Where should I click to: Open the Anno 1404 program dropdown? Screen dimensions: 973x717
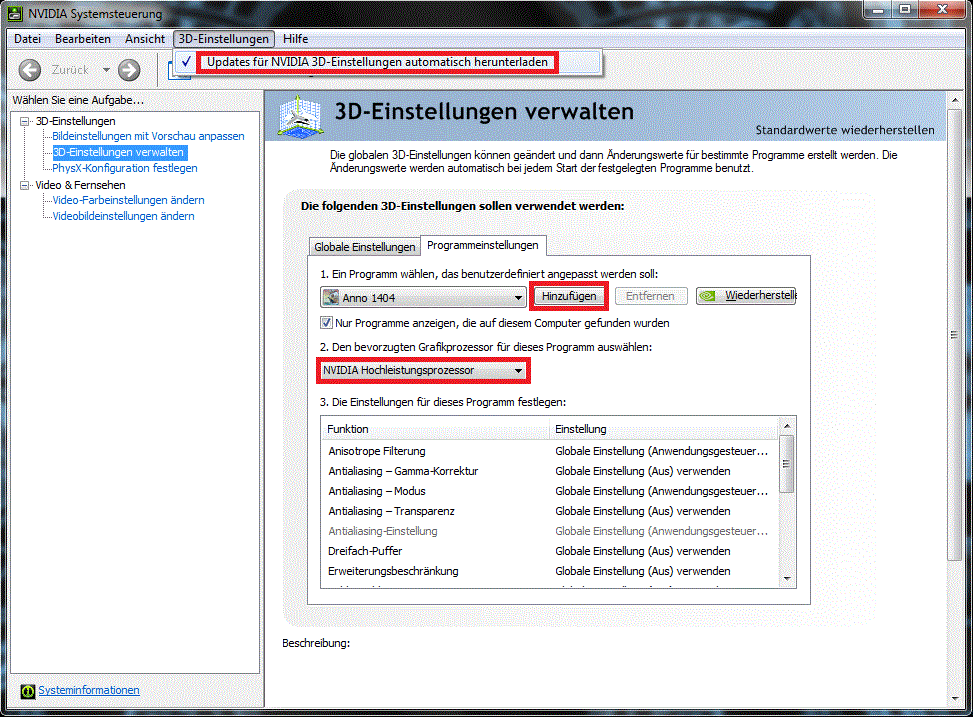(x=423, y=297)
